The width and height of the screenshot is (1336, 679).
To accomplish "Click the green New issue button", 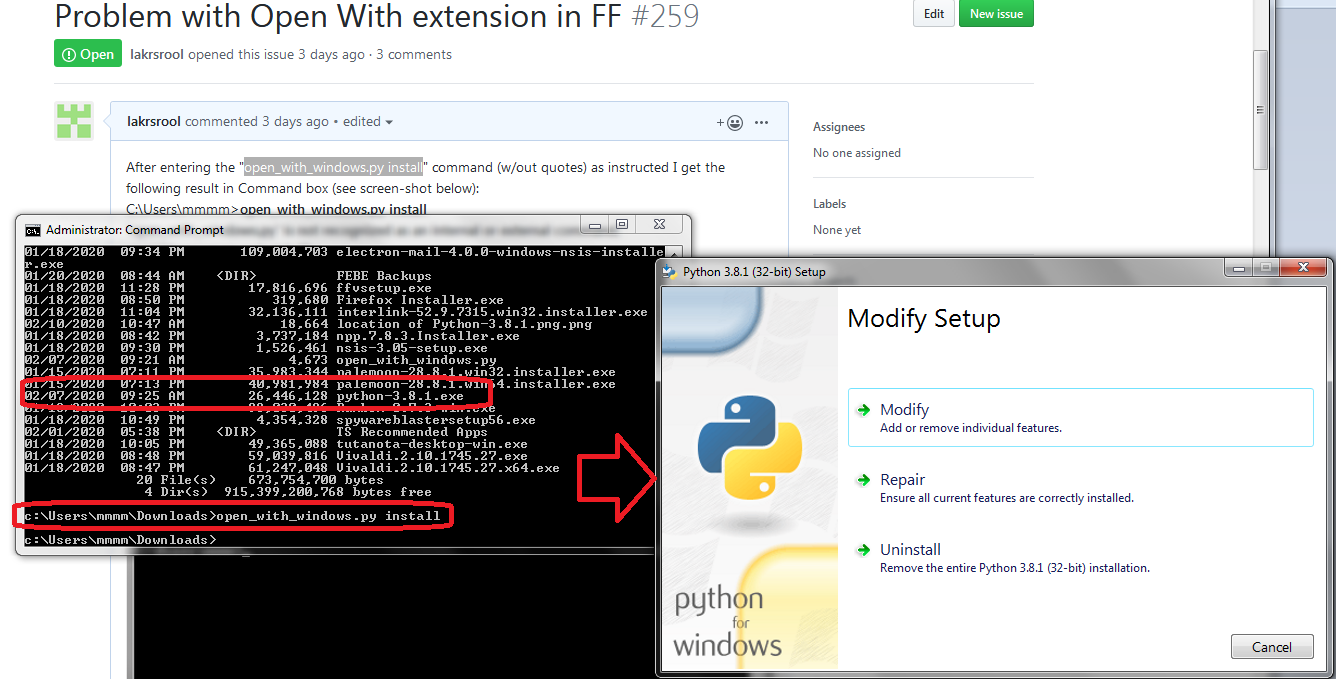I will point(996,13).
